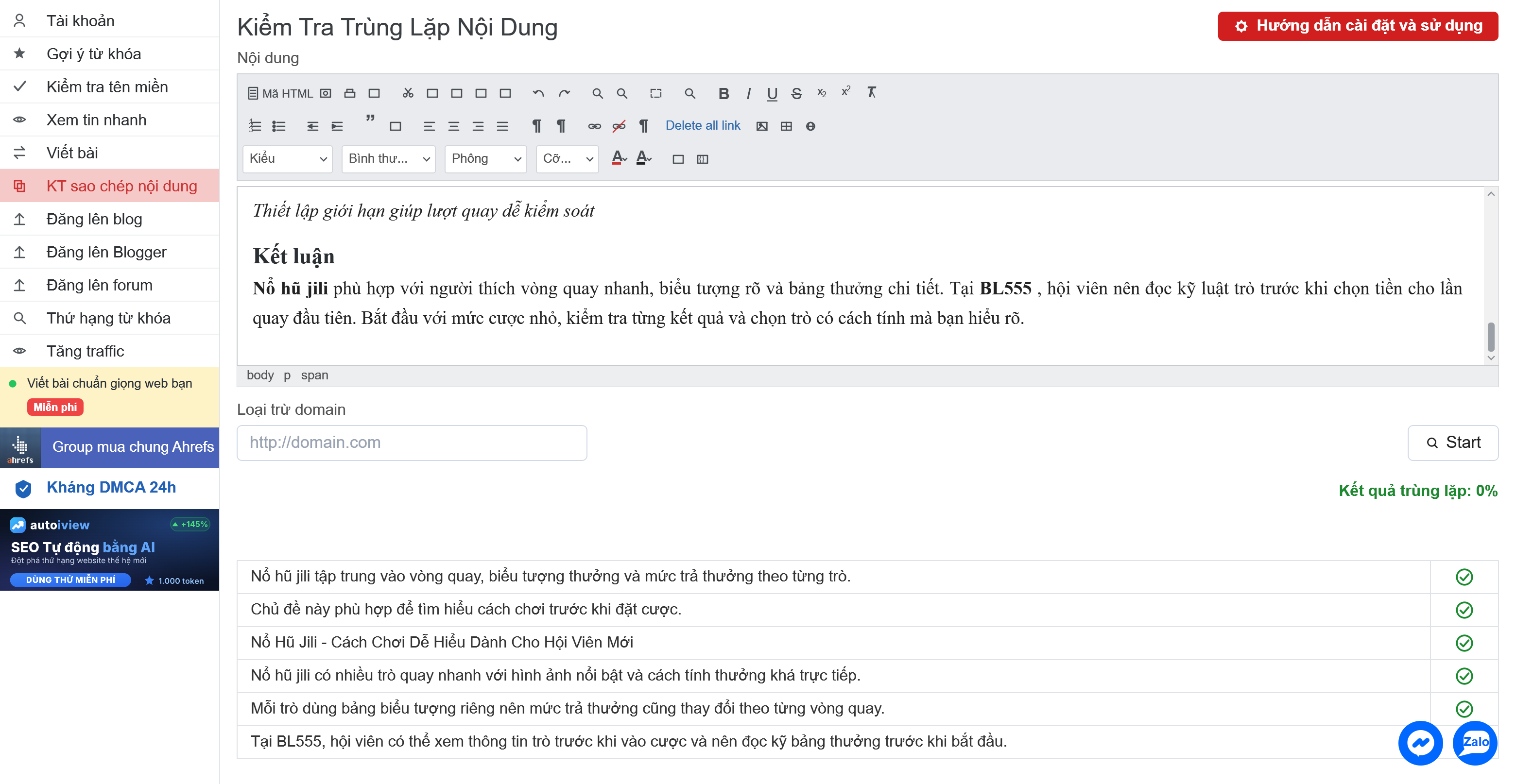Image resolution: width=1516 pixels, height=784 pixels.
Task: Toggle the Superscript formatting button
Action: tap(845, 92)
